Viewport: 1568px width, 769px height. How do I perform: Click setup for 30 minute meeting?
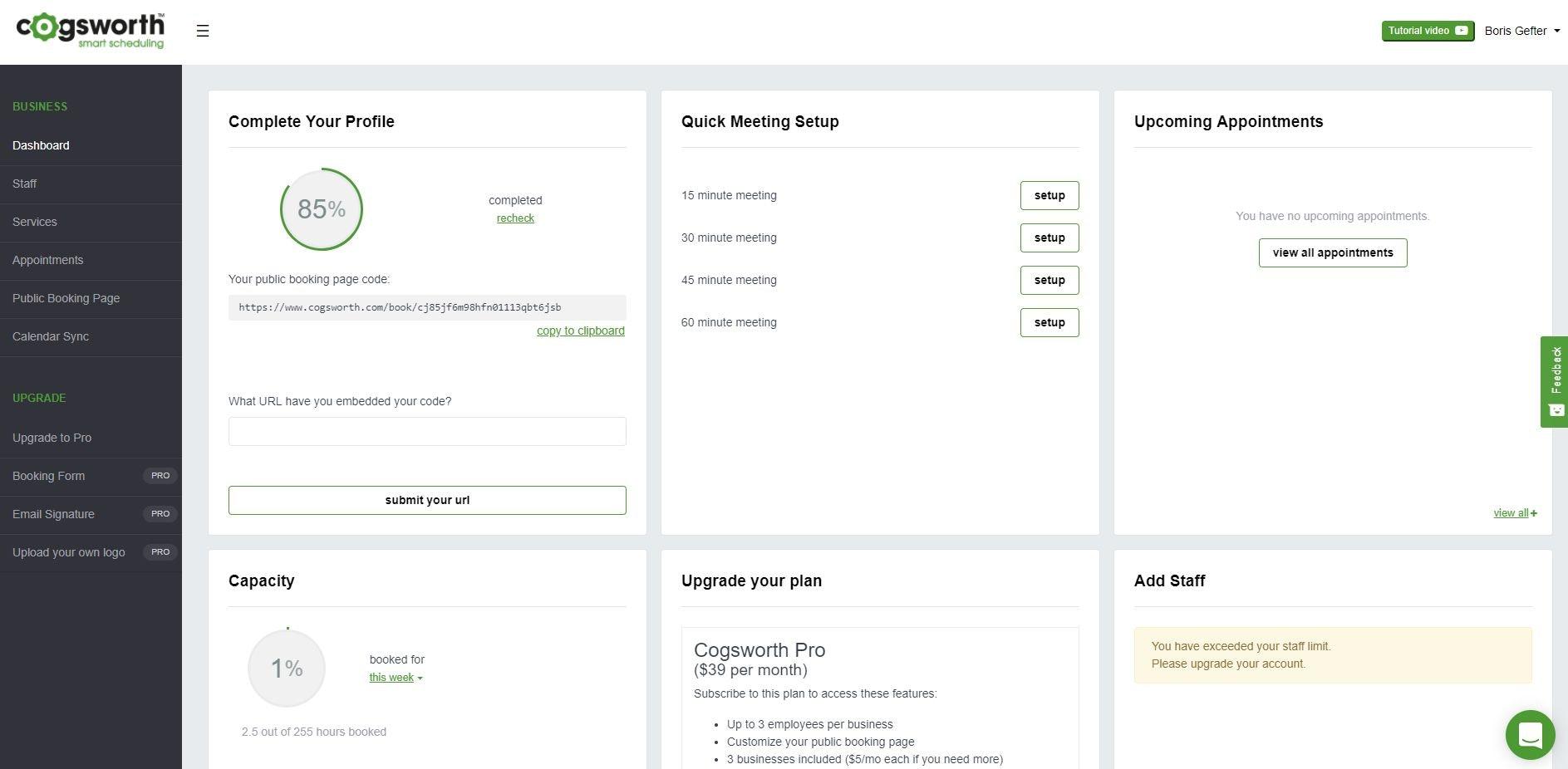point(1049,238)
